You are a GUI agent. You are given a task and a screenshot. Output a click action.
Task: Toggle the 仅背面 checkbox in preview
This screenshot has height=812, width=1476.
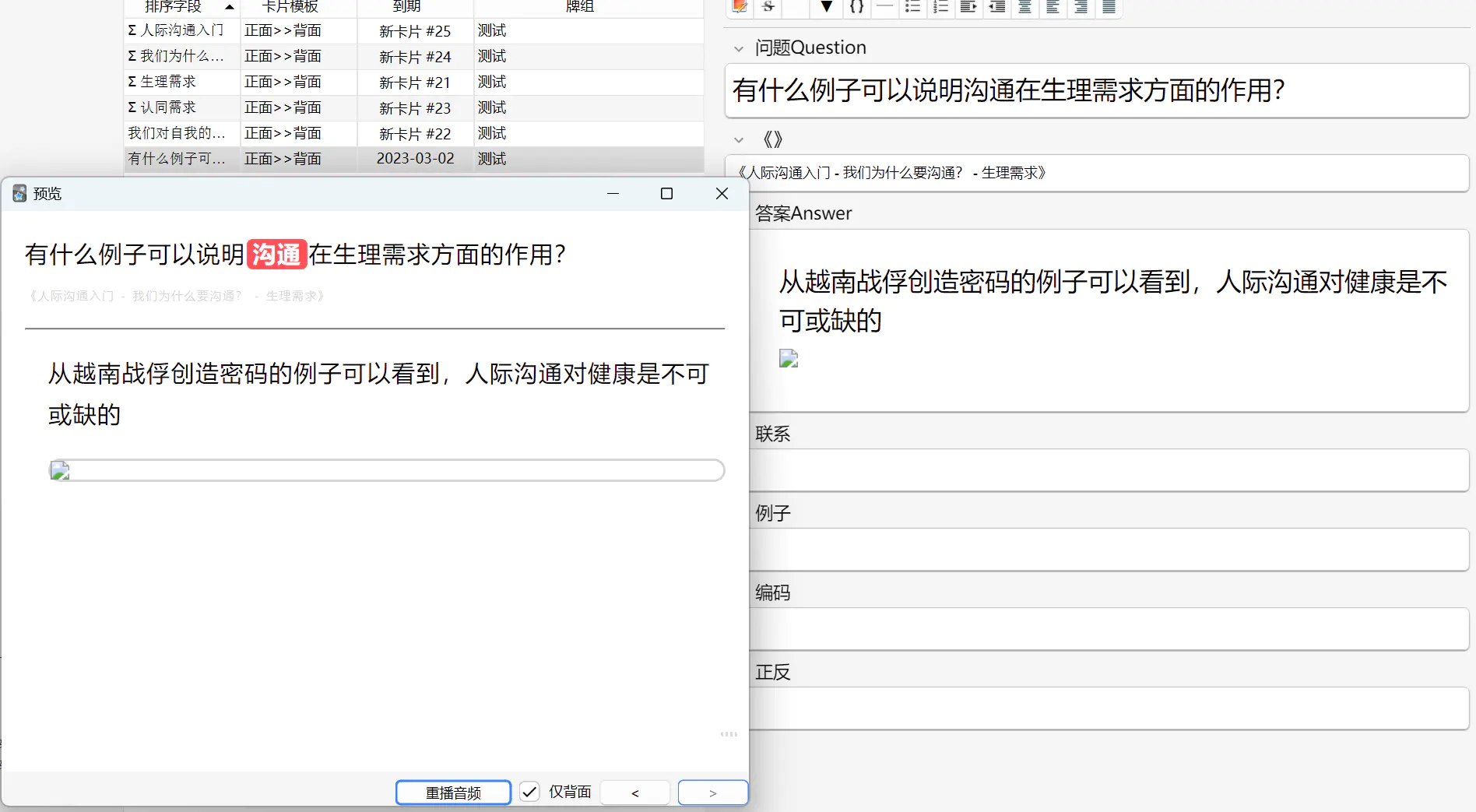pos(529,792)
